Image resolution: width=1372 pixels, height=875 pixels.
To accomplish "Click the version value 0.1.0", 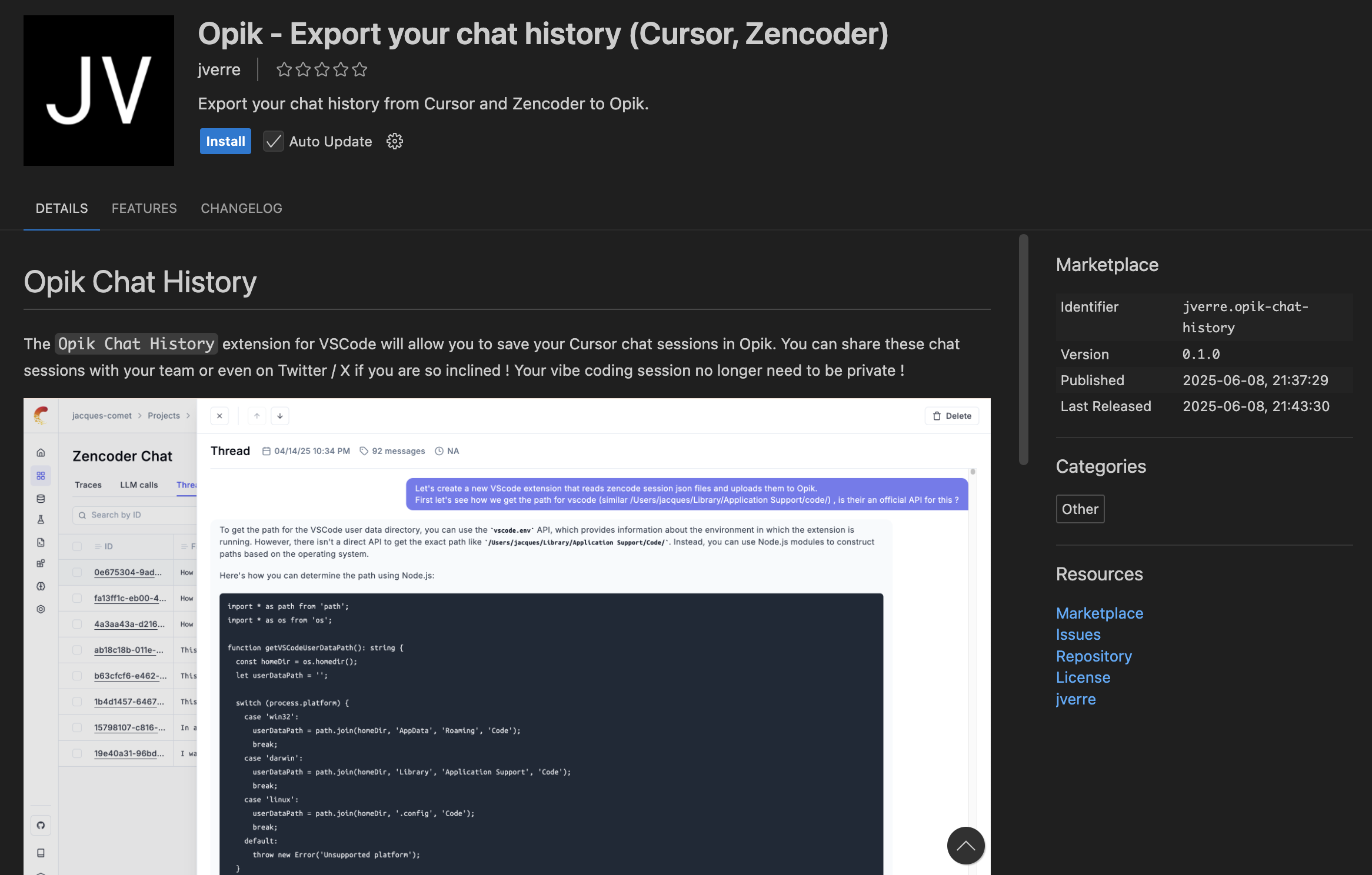I will [x=1201, y=354].
